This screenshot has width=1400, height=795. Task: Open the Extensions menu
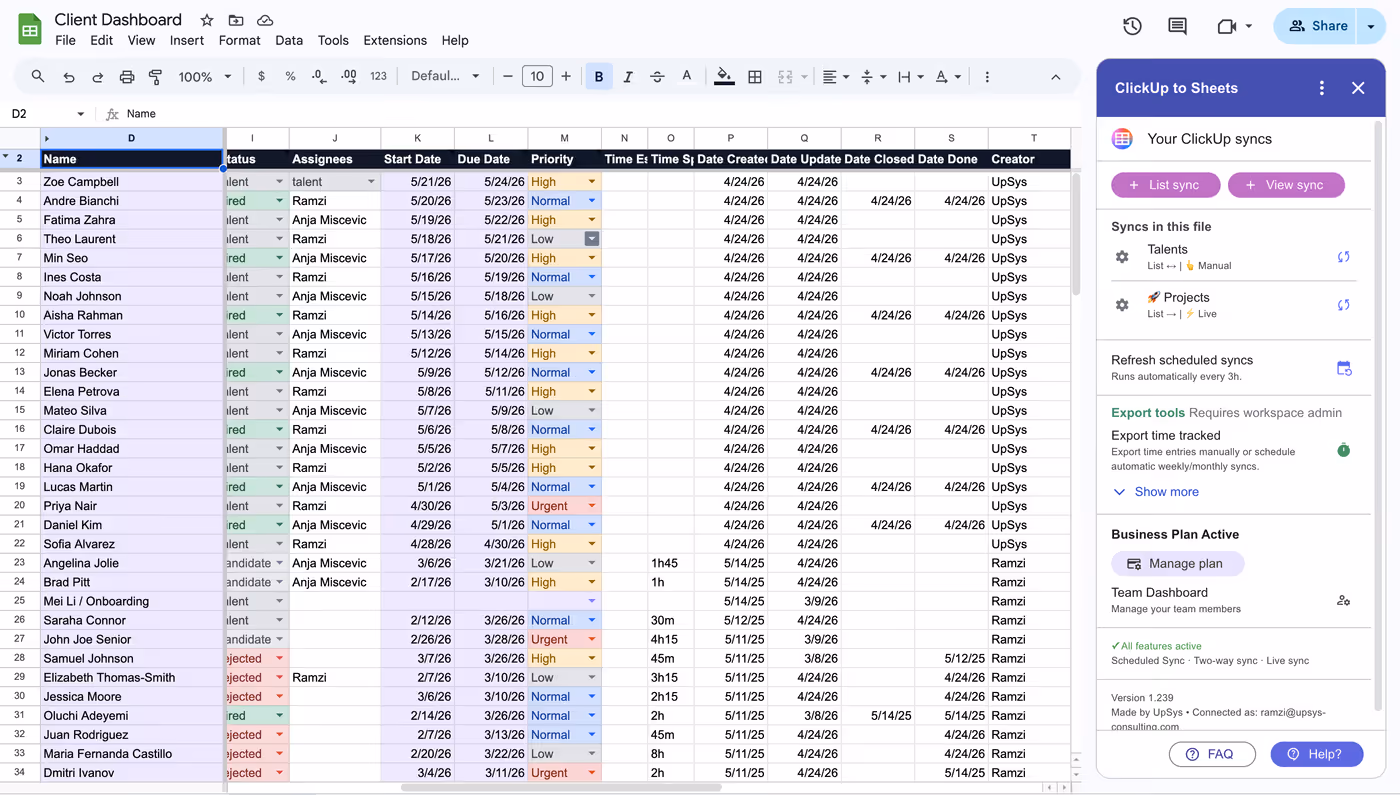pos(395,40)
